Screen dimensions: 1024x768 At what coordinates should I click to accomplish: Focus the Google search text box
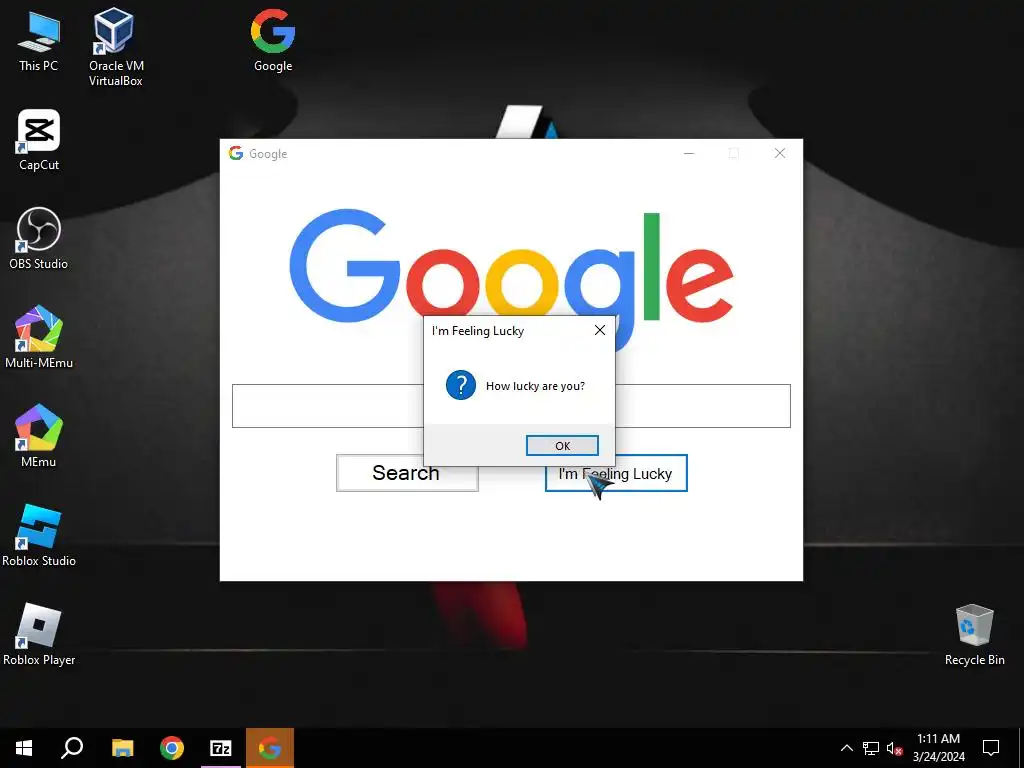(511, 406)
